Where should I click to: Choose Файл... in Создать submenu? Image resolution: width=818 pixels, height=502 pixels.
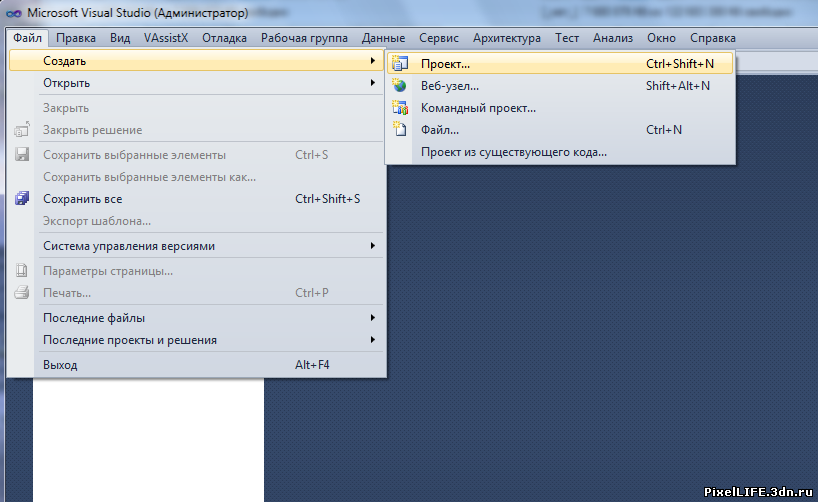coord(560,129)
